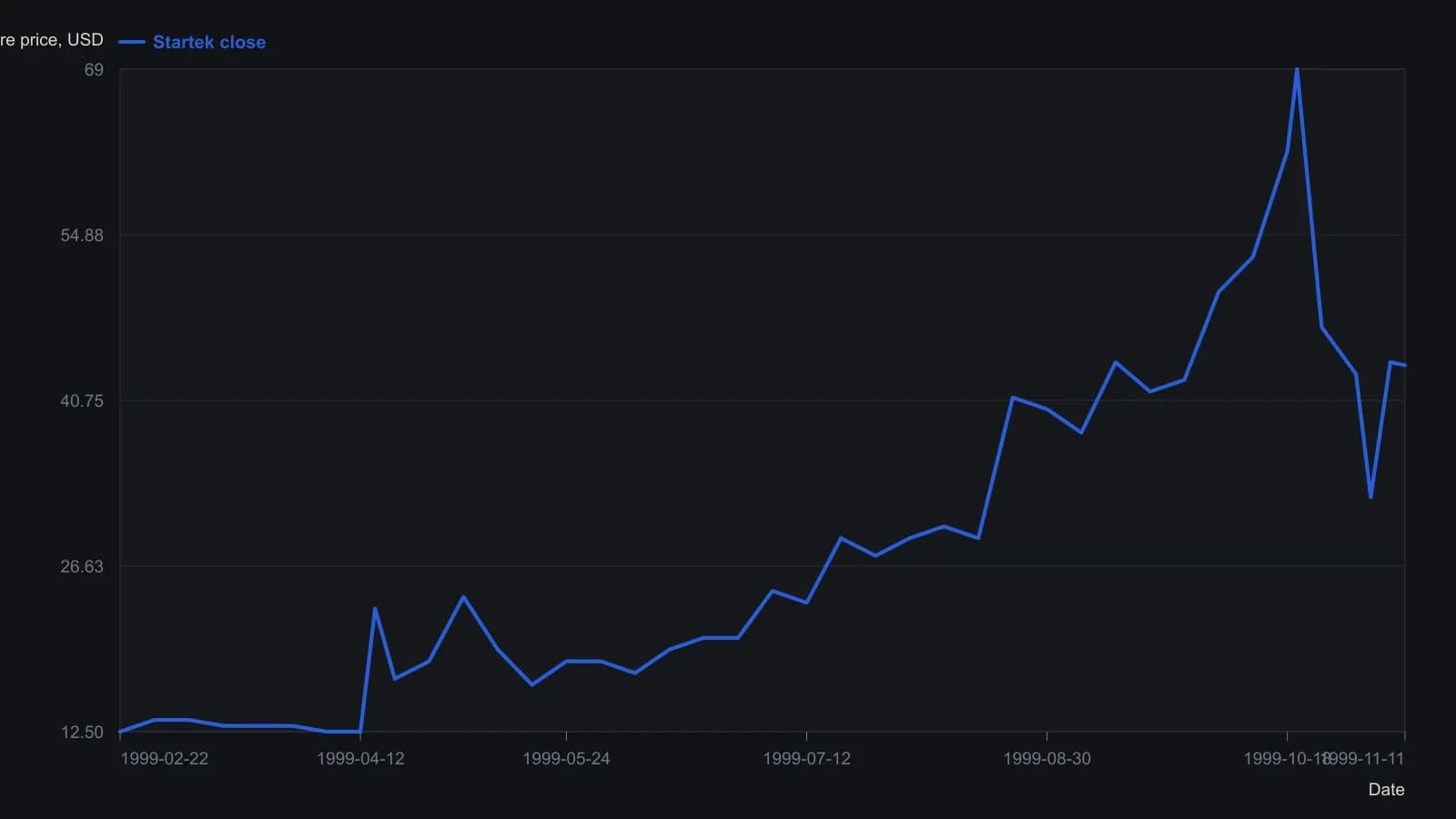Image resolution: width=1456 pixels, height=819 pixels.
Task: Click the 1999-05-24 date label
Action: coord(566,759)
